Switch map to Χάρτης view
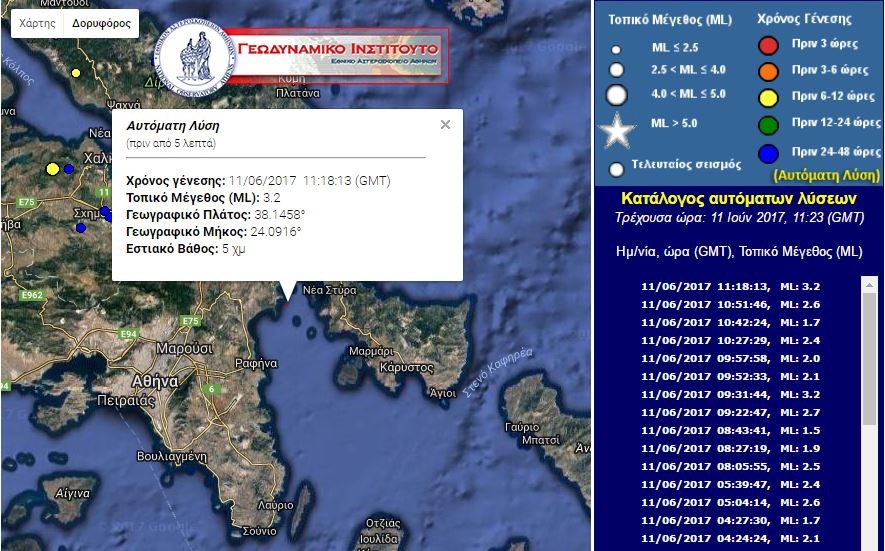 [38, 23]
